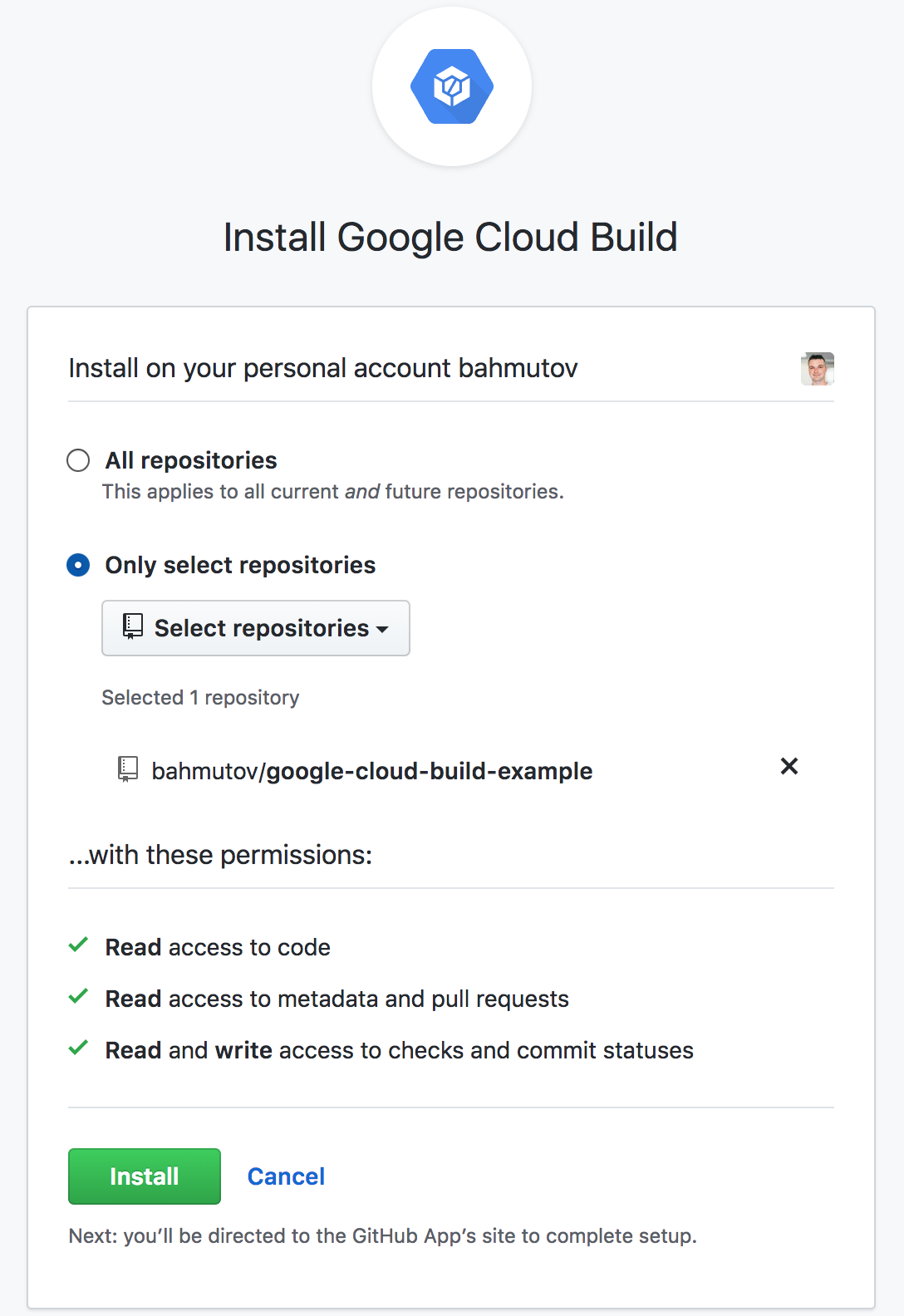The image size is (904, 1316).
Task: Click the bahmutov user avatar
Action: (x=818, y=369)
